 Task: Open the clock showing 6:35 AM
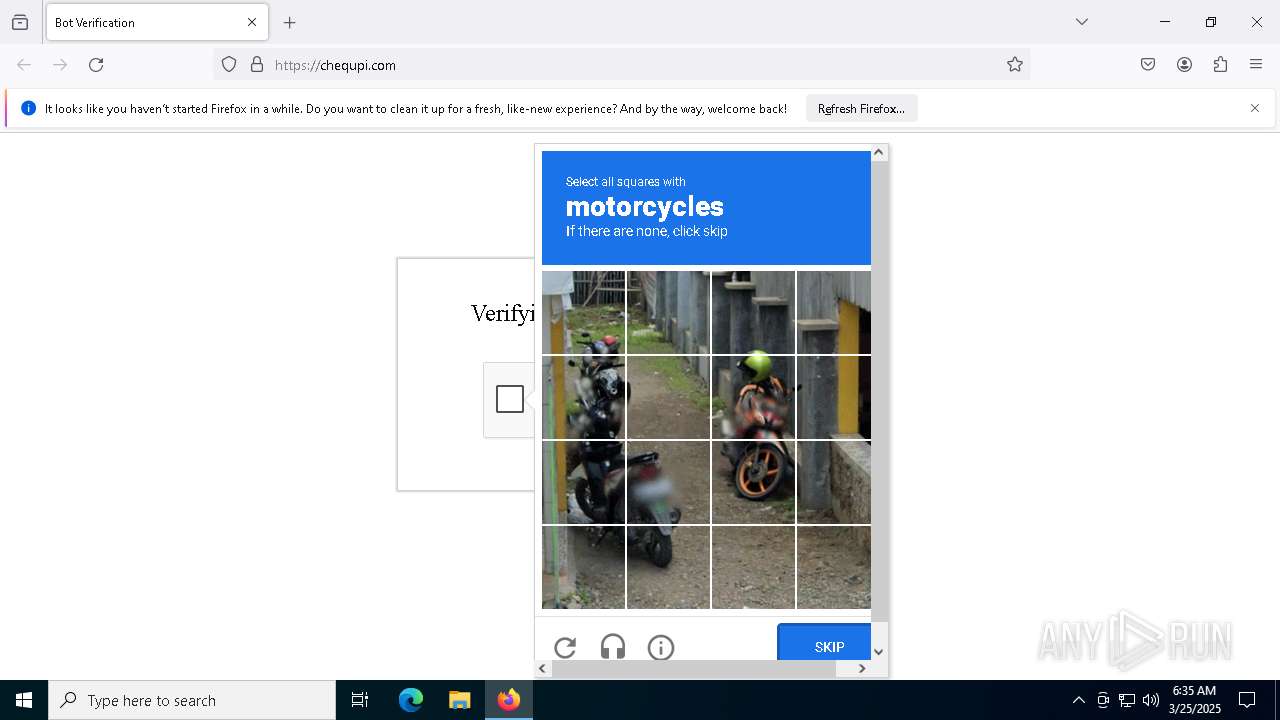click(x=1194, y=700)
